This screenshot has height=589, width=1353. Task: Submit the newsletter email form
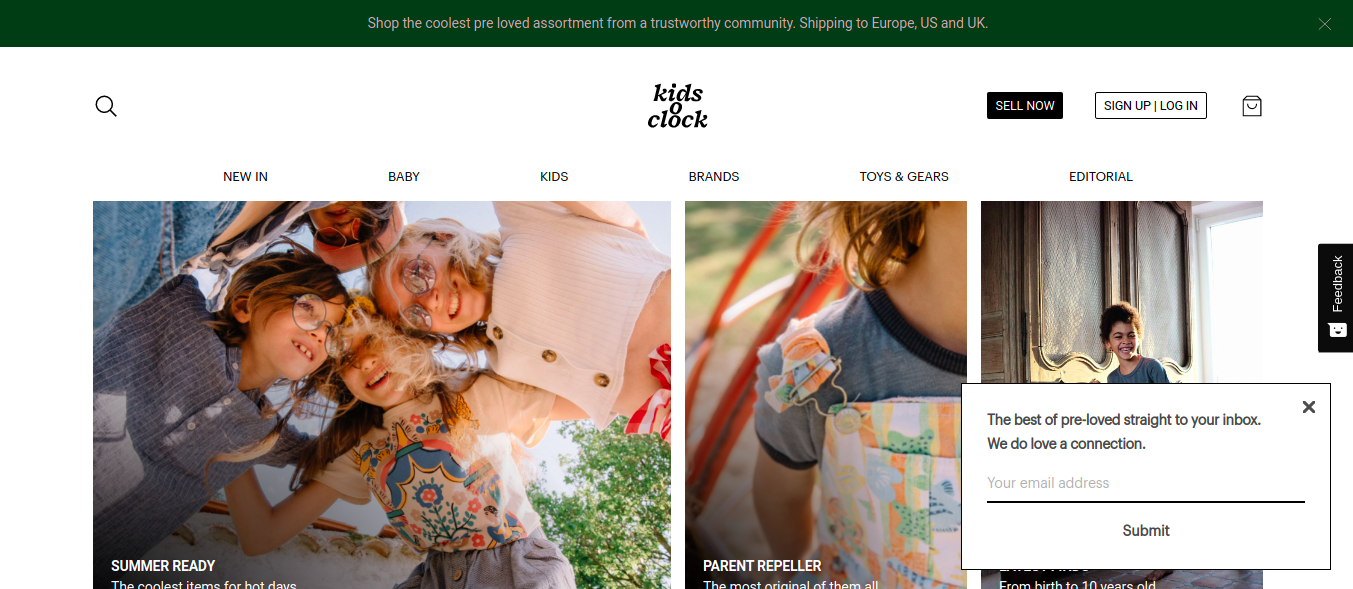[x=1146, y=531]
